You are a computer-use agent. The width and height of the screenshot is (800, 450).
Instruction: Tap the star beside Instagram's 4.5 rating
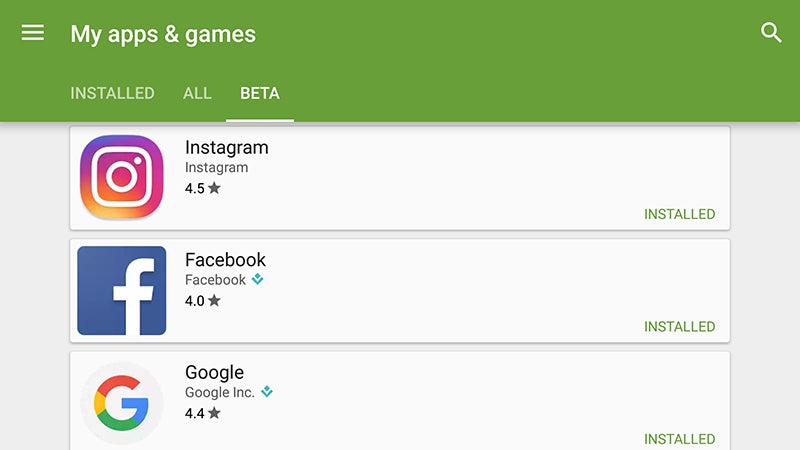(x=214, y=188)
